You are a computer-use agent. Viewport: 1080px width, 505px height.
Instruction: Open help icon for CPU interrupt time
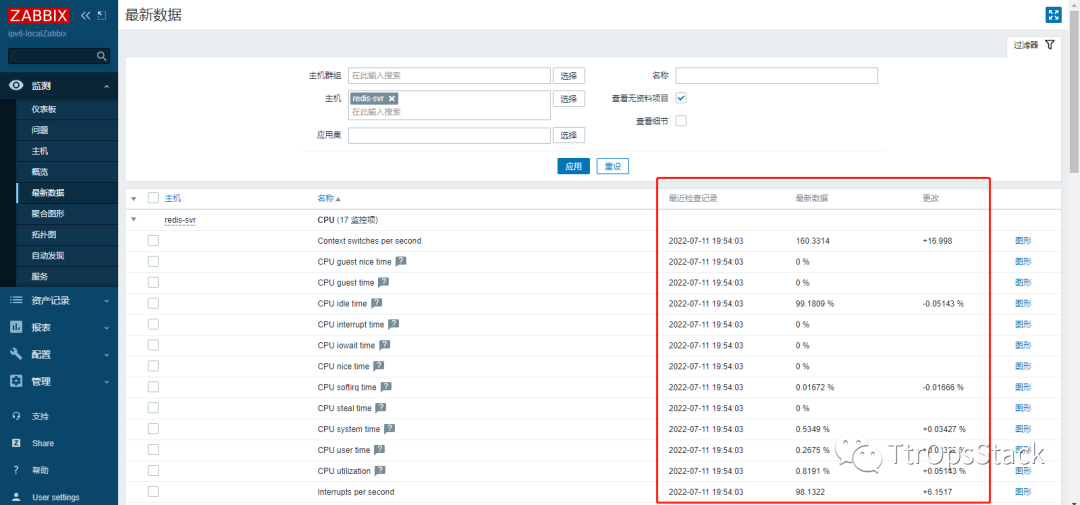click(x=393, y=324)
